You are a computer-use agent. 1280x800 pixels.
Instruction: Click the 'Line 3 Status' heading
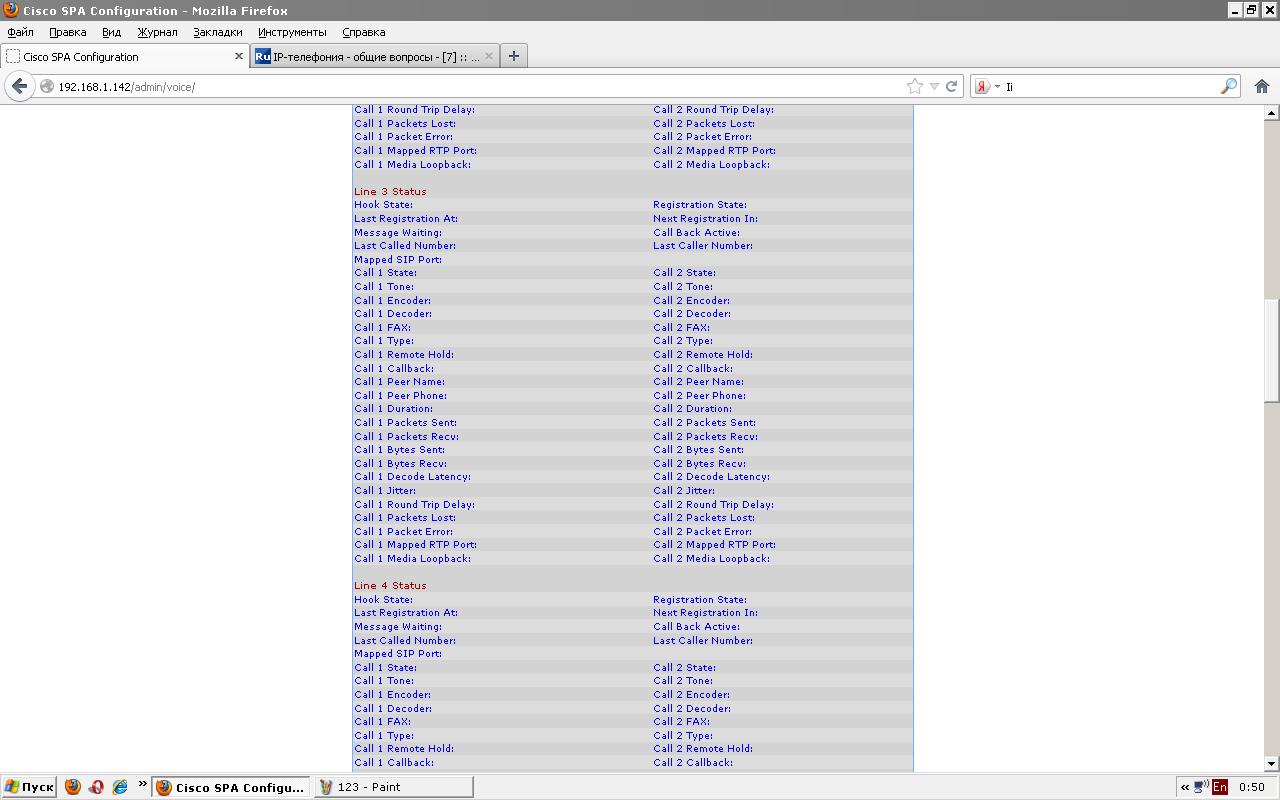click(x=390, y=191)
